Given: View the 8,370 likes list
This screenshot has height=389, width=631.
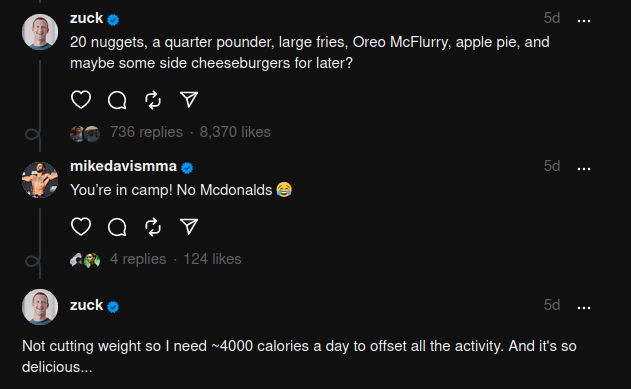Looking at the screenshot, I should [235, 132].
